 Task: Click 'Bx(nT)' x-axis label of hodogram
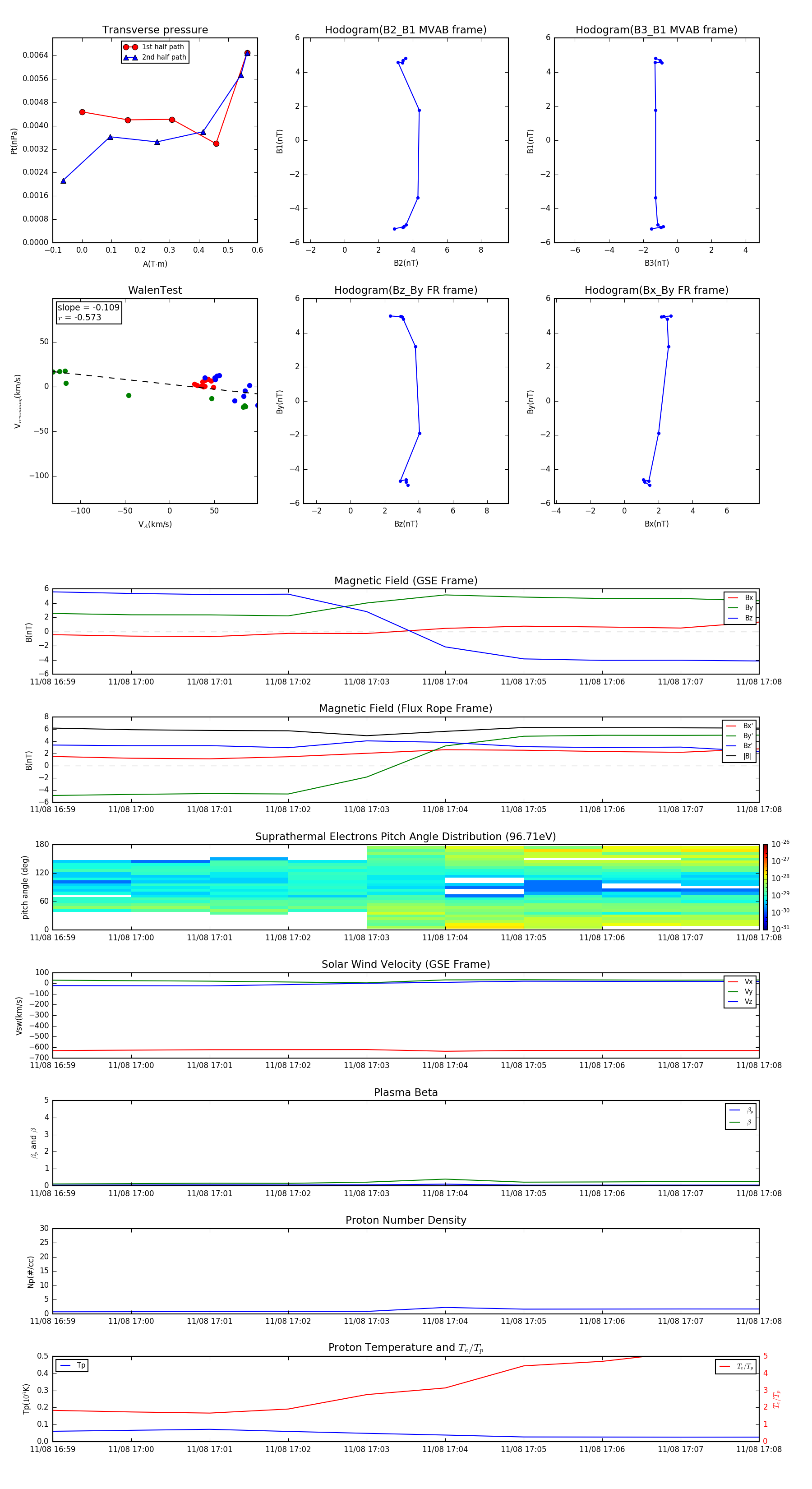point(656,524)
